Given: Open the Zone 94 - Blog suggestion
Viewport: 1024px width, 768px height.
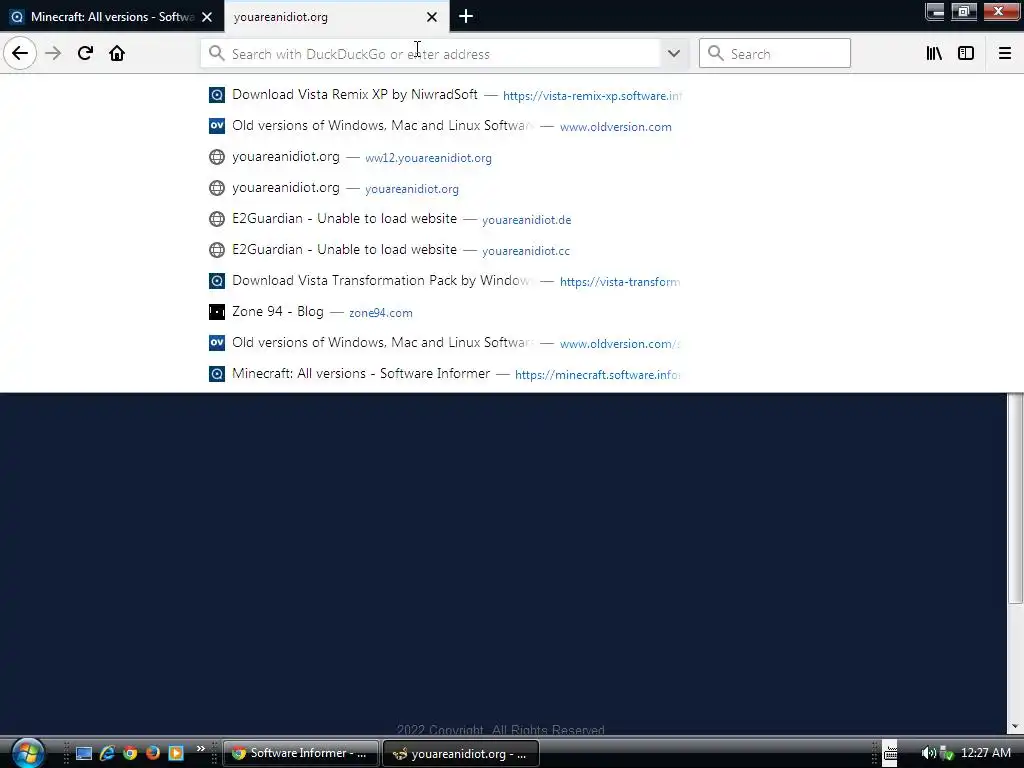Looking at the screenshot, I should (x=444, y=312).
